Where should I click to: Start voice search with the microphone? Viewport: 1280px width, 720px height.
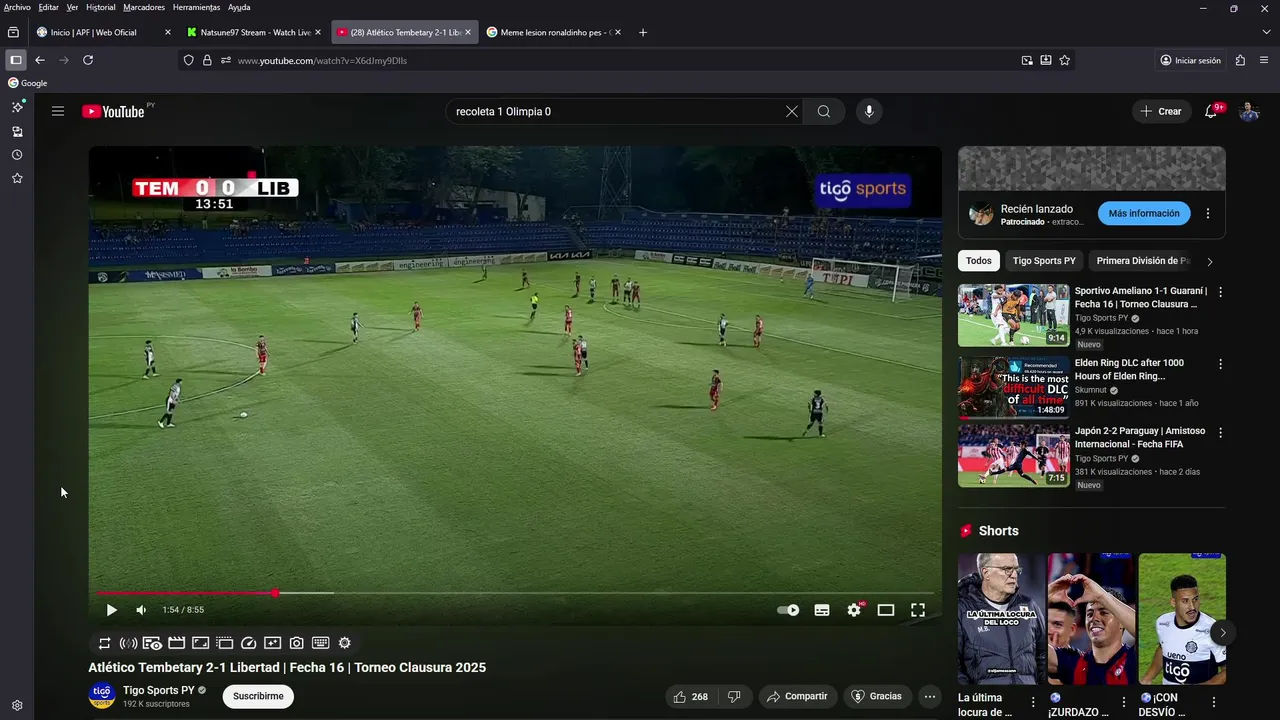[x=869, y=111]
